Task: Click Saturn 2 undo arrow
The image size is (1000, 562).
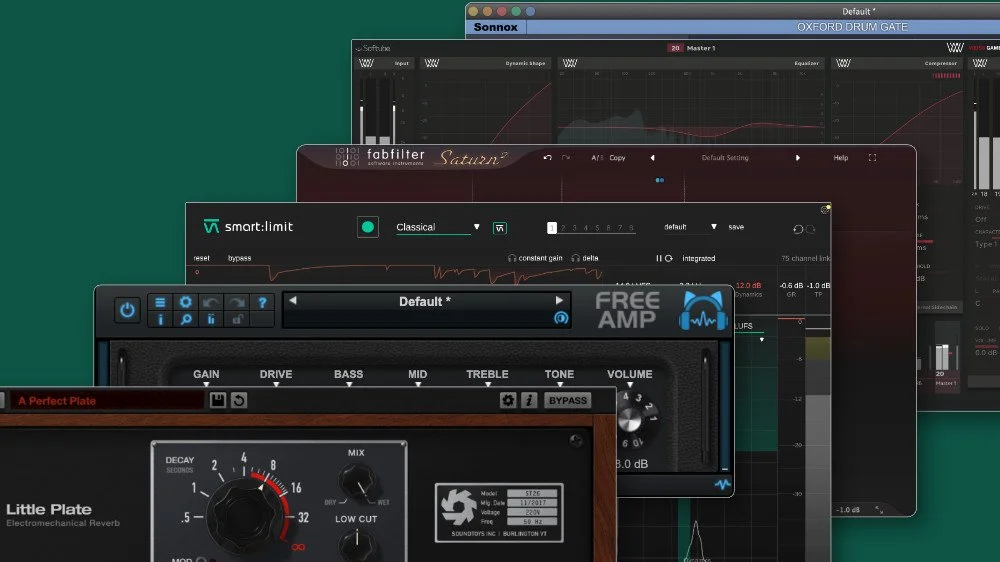Action: [547, 158]
